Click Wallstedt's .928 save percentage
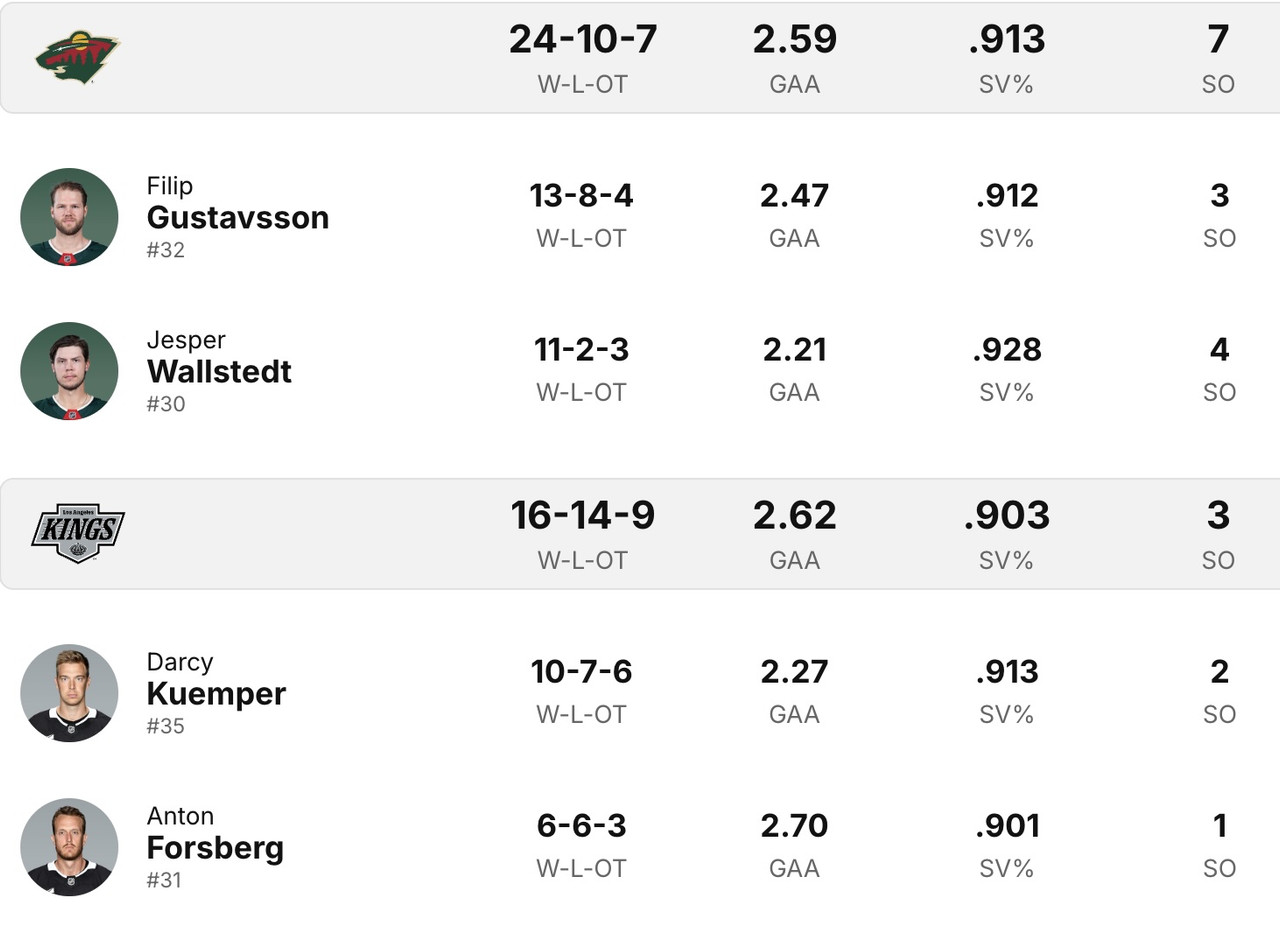1280x926 pixels. tap(1007, 349)
